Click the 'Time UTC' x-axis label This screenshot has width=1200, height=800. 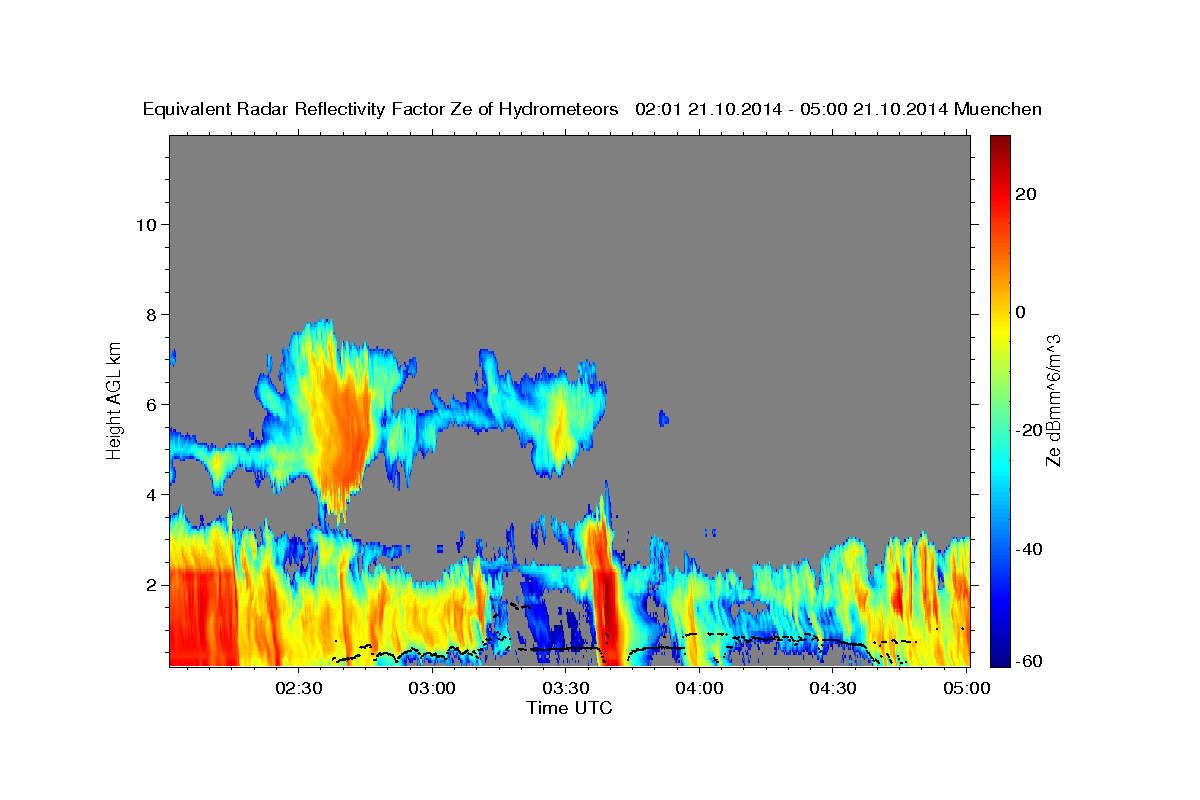[569, 708]
